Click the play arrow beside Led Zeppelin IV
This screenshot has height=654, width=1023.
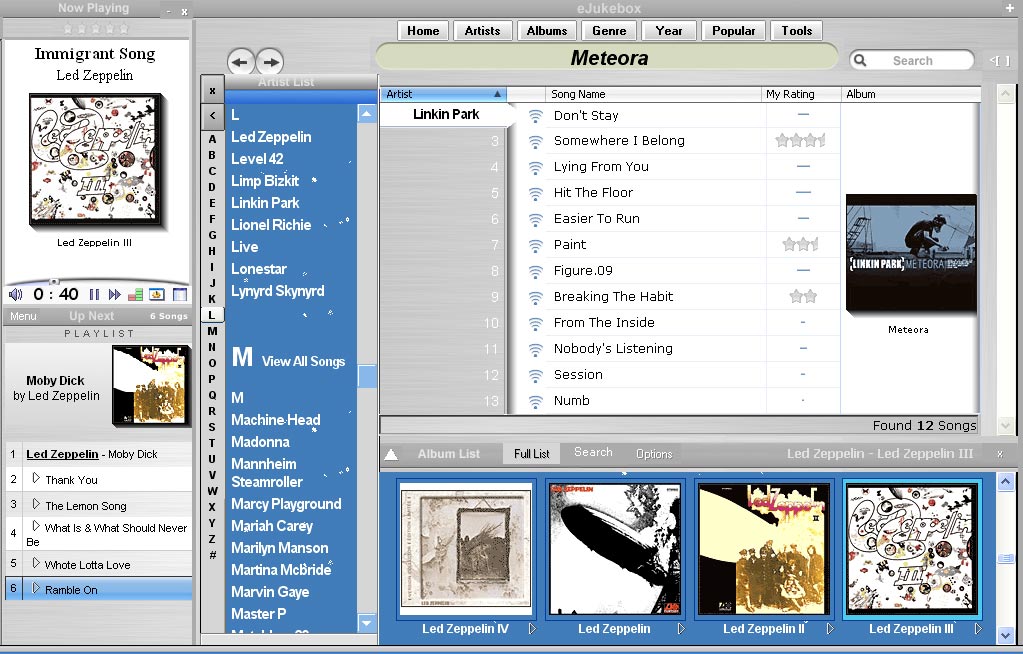532,629
